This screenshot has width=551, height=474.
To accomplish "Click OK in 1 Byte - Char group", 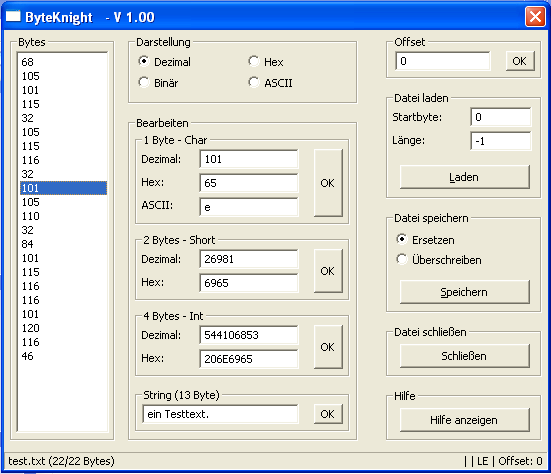I will pyautogui.click(x=328, y=183).
